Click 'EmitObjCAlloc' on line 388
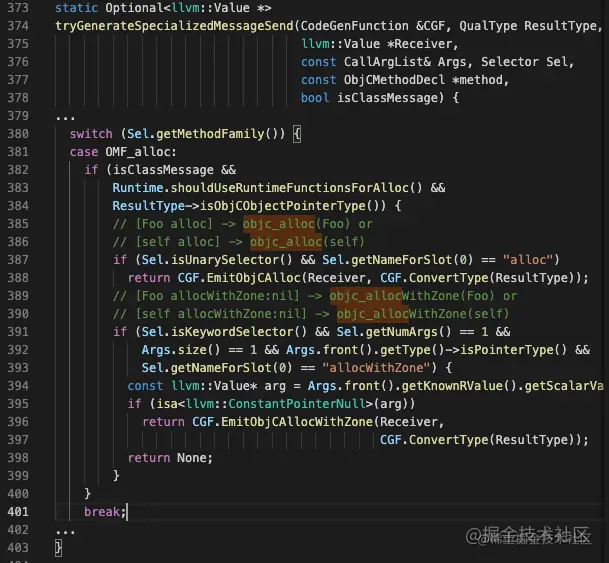Screen dimensions: 609x563 coord(254,278)
